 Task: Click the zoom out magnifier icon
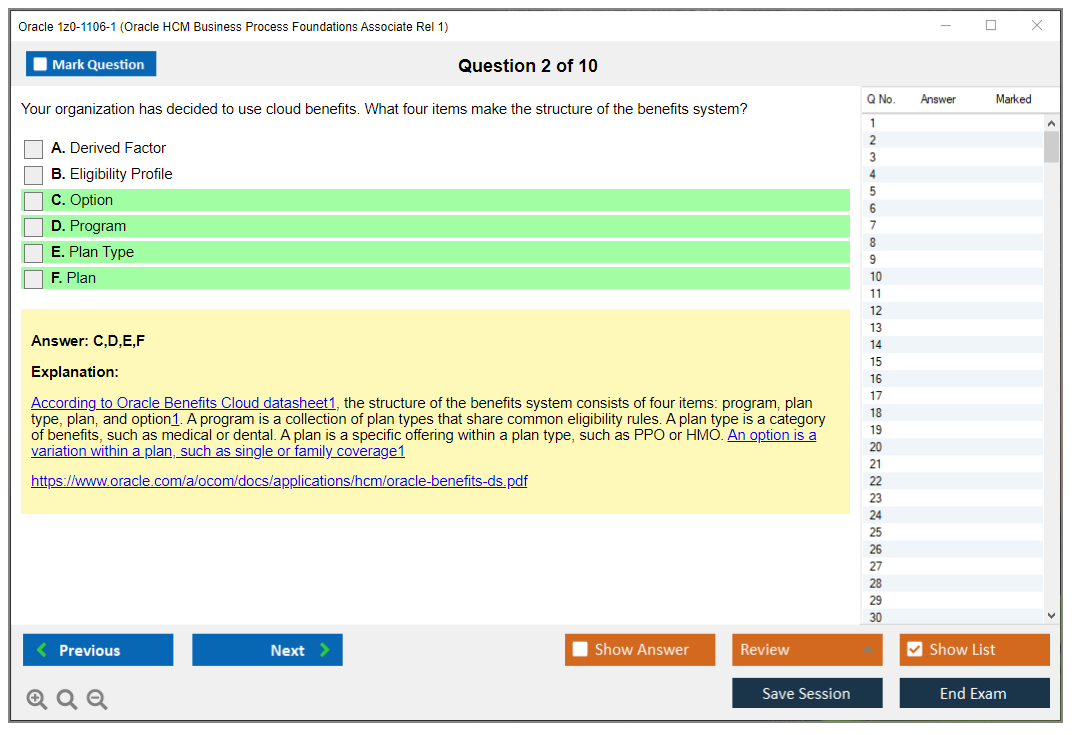pyautogui.click(x=97, y=699)
